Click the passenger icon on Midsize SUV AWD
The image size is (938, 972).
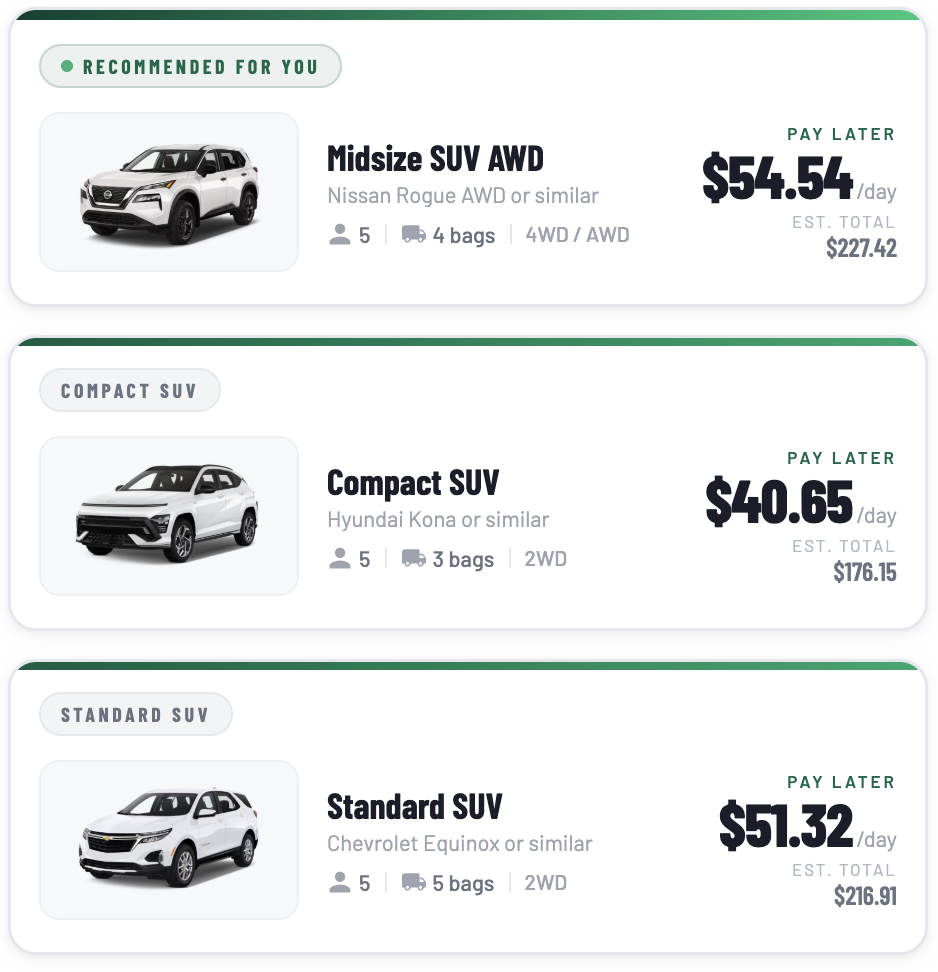coord(340,235)
